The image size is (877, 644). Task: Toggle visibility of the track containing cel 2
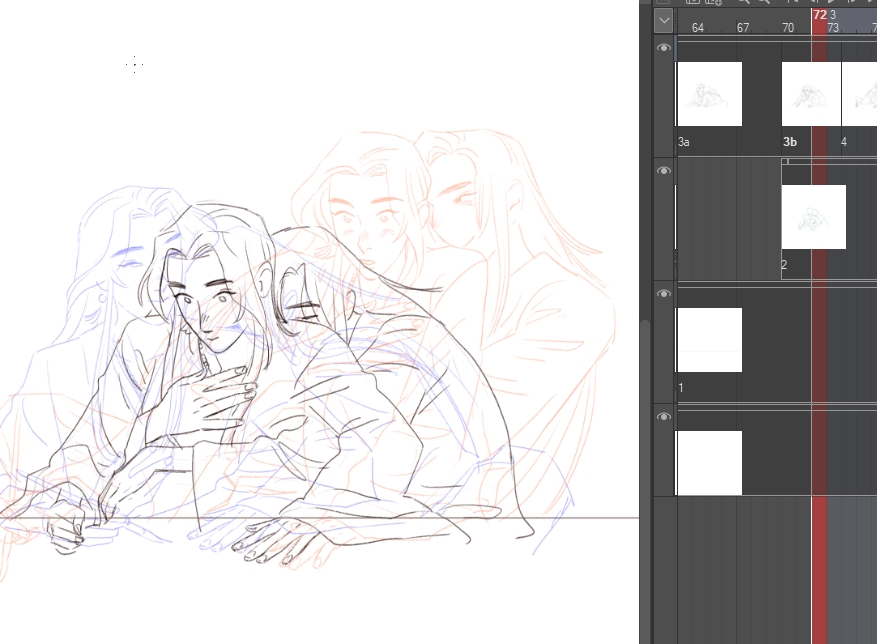664,171
